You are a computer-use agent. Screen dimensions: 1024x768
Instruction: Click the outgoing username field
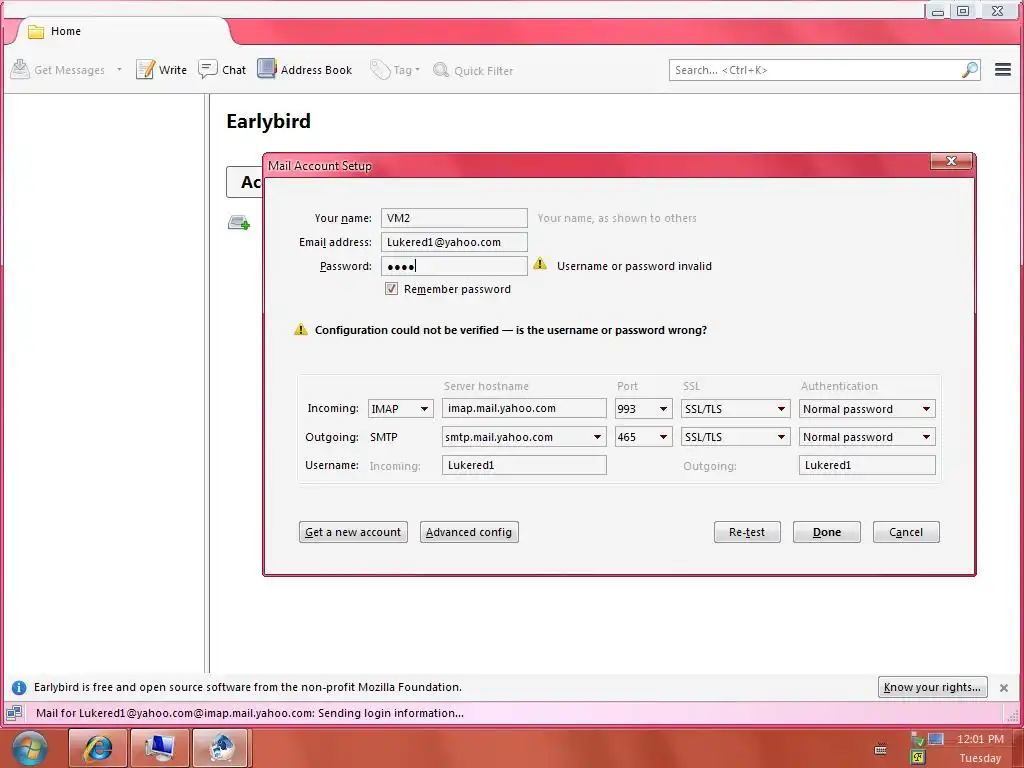[x=867, y=465]
